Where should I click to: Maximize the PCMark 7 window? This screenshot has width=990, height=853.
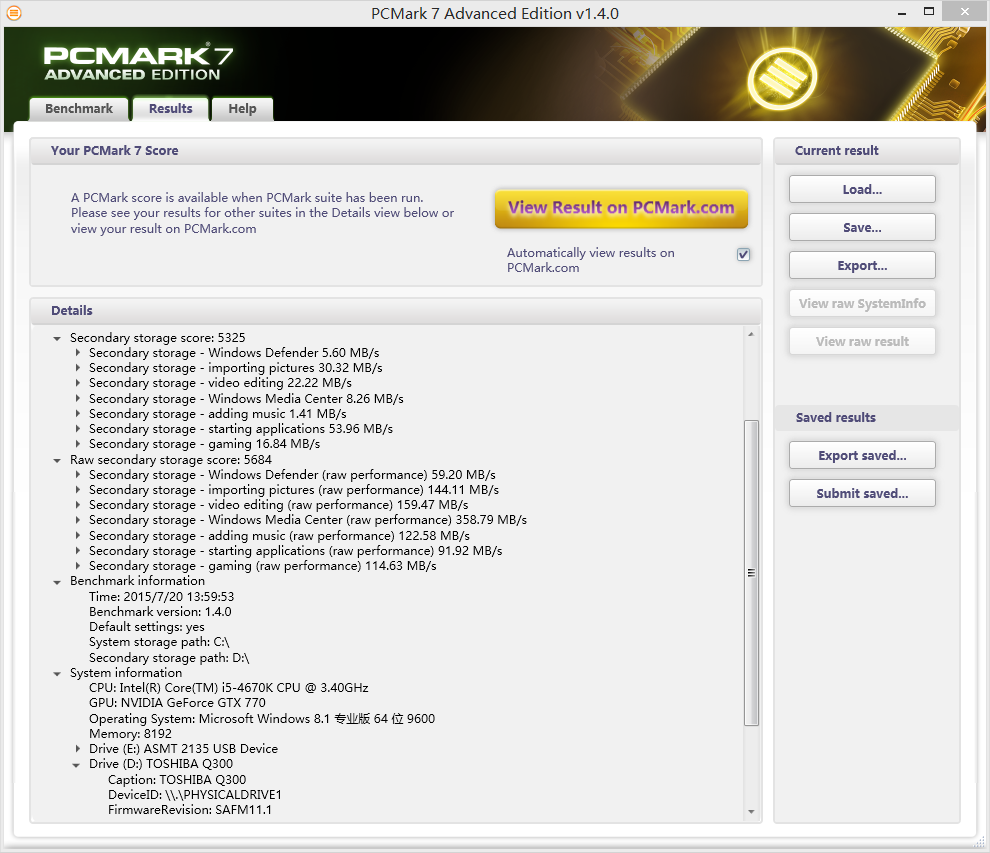[929, 12]
